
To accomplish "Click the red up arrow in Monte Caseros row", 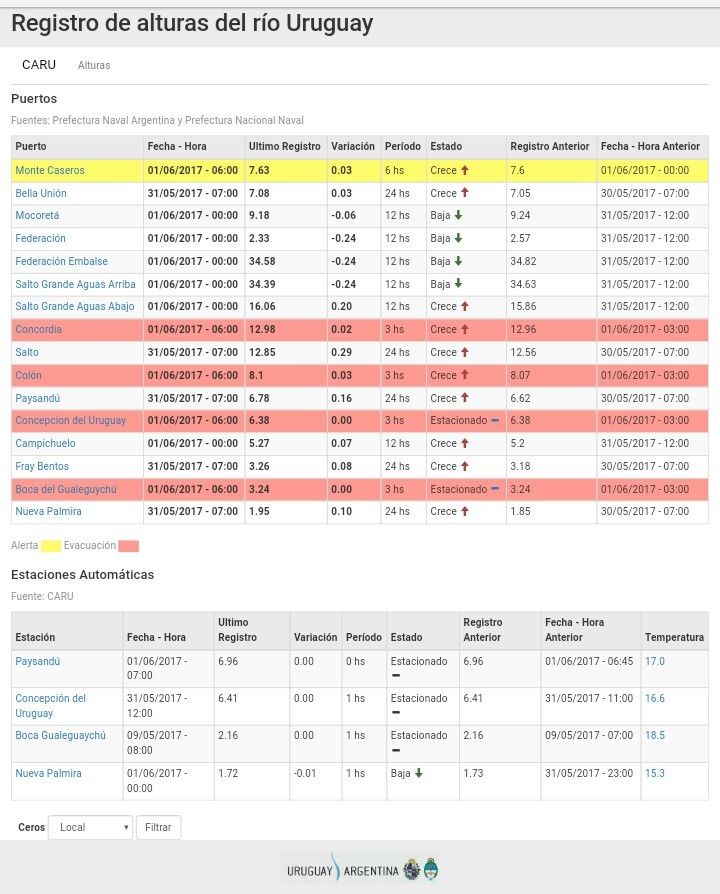I will click(x=465, y=170).
